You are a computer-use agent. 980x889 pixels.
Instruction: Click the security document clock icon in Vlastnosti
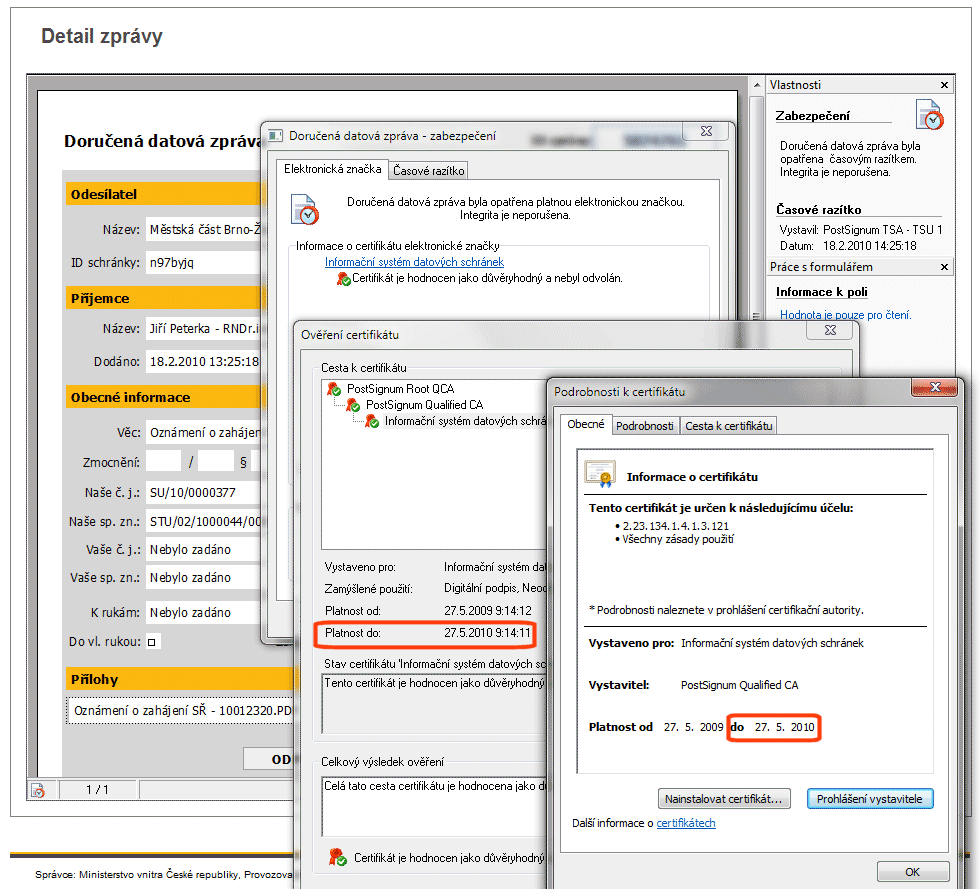click(929, 114)
